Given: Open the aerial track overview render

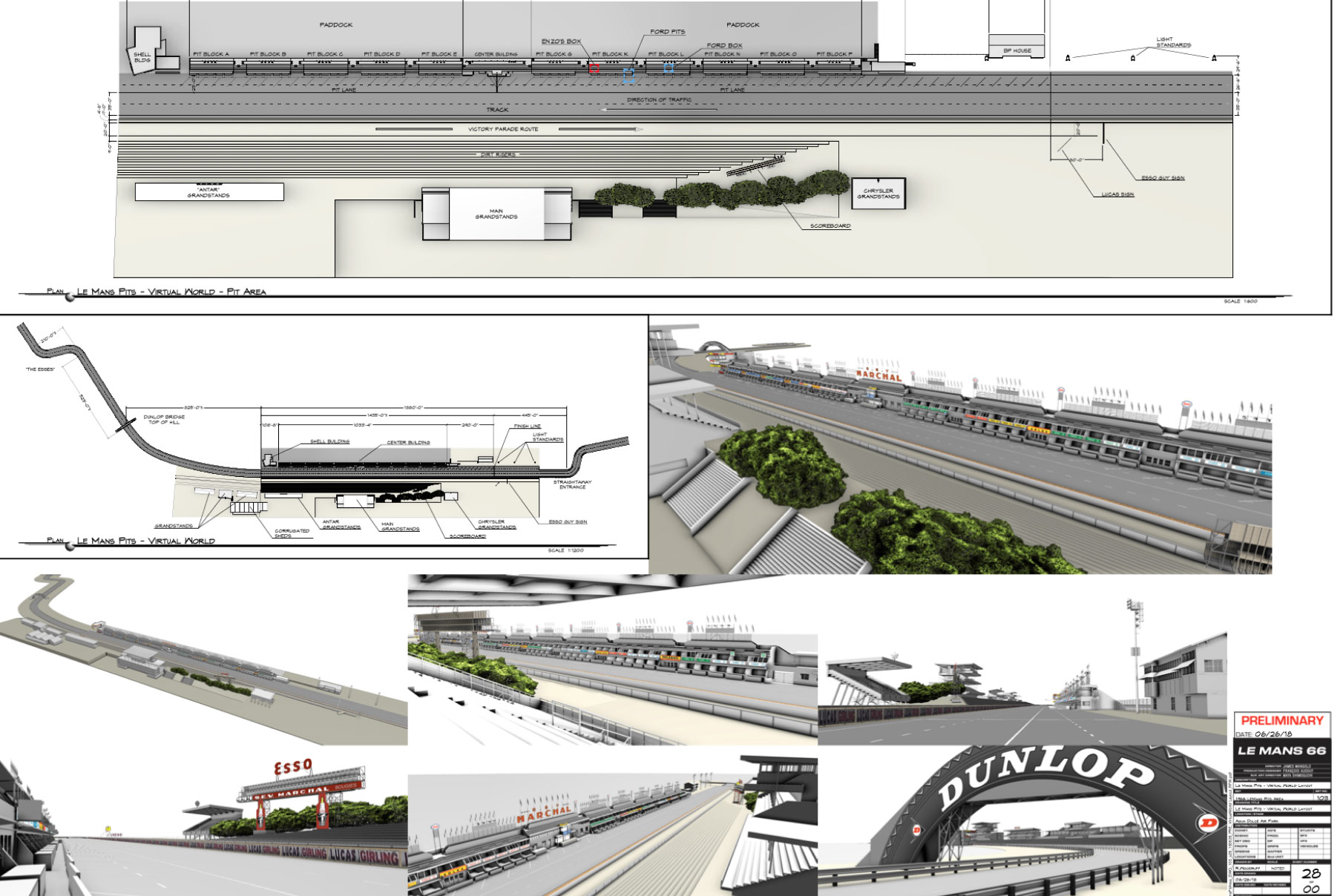Looking at the screenshot, I should [203, 659].
